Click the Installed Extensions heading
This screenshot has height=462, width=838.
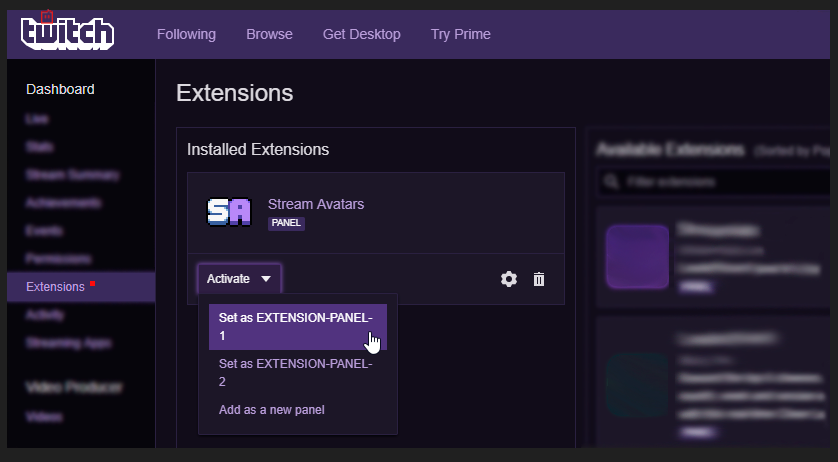pyautogui.click(x=258, y=149)
